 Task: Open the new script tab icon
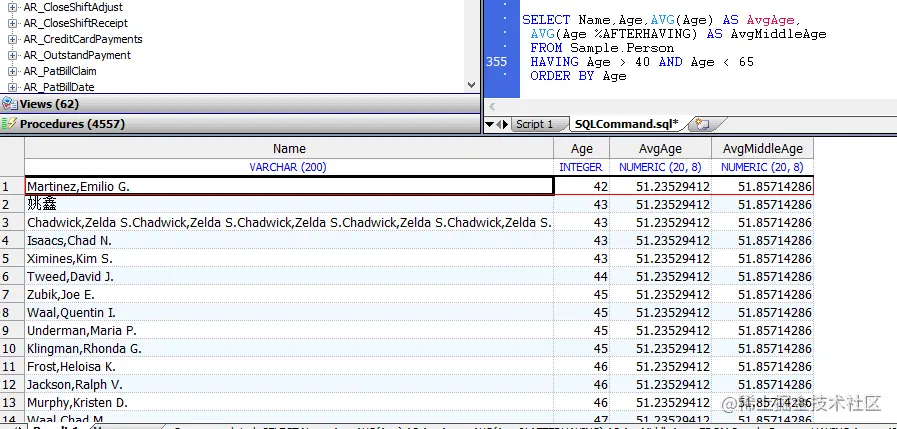point(702,124)
